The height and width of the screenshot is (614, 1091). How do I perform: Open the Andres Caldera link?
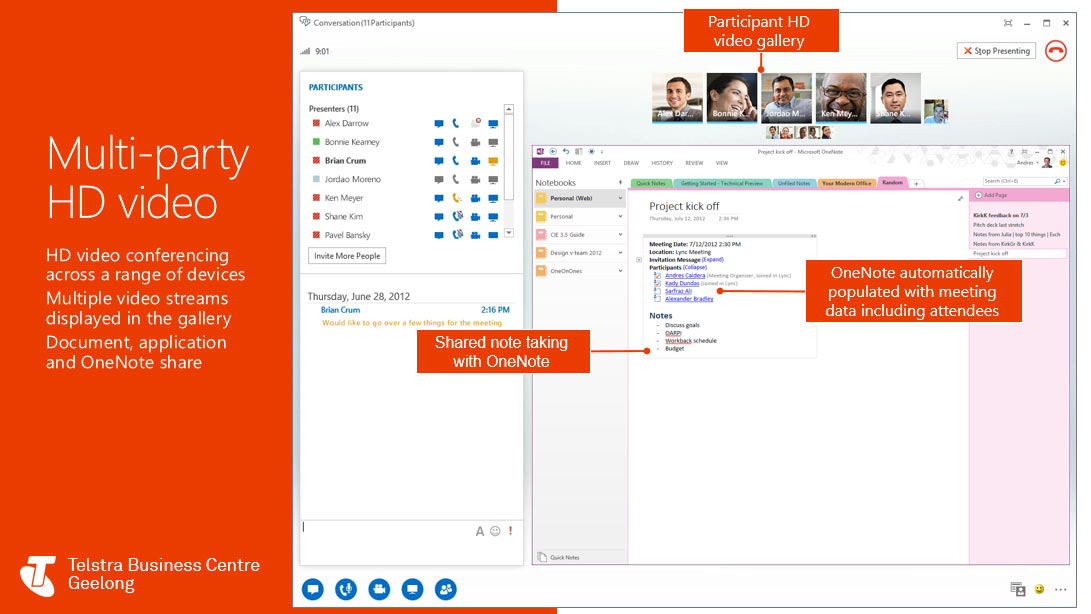tap(685, 276)
